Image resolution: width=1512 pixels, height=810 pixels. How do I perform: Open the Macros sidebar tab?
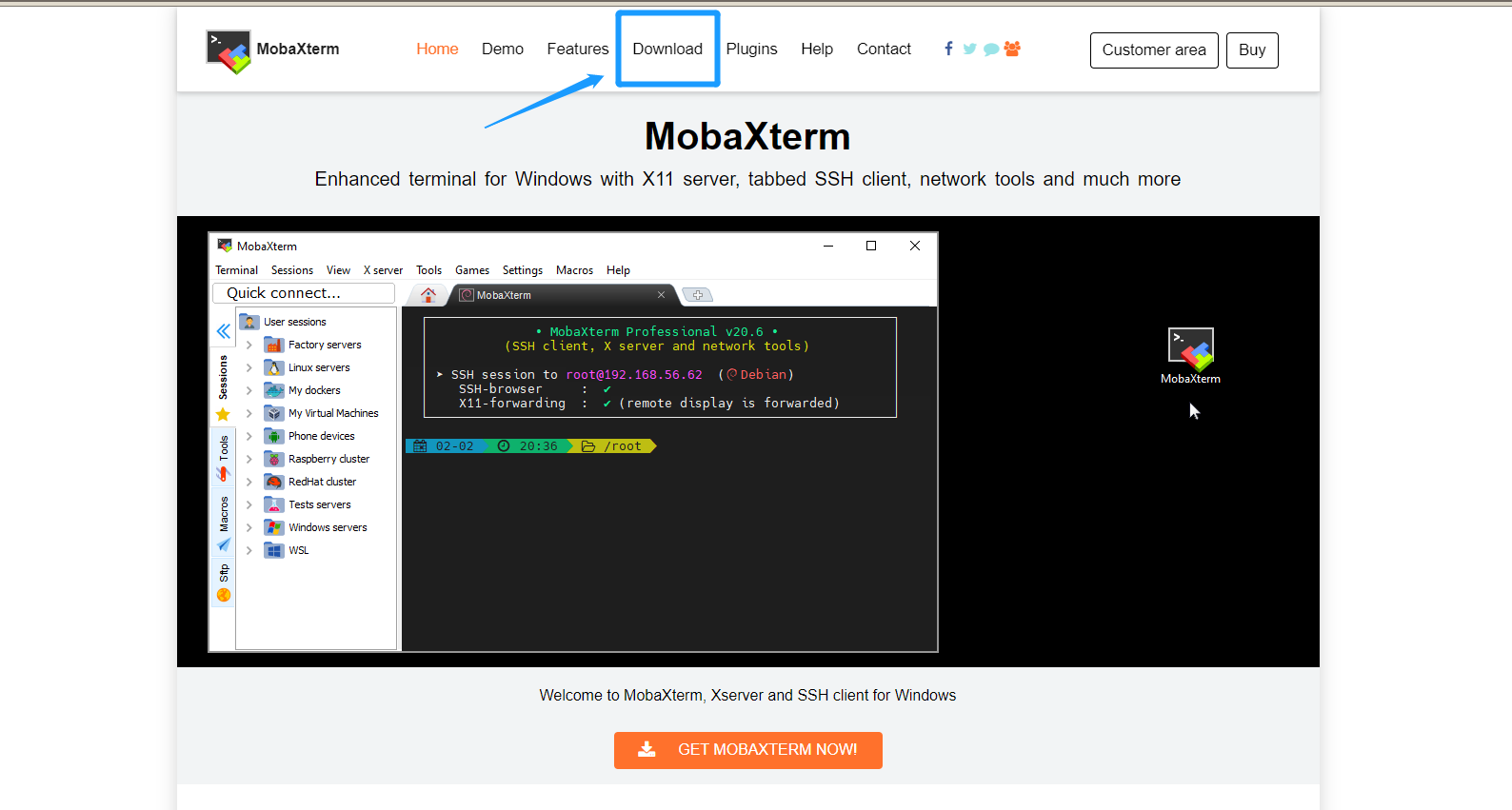click(223, 524)
